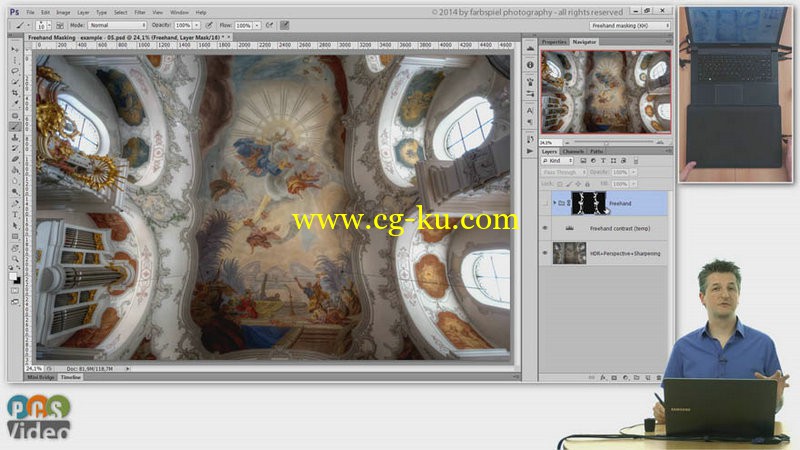This screenshot has width=800, height=450.
Task: Expand the Freehand group triangle
Action: pos(555,203)
